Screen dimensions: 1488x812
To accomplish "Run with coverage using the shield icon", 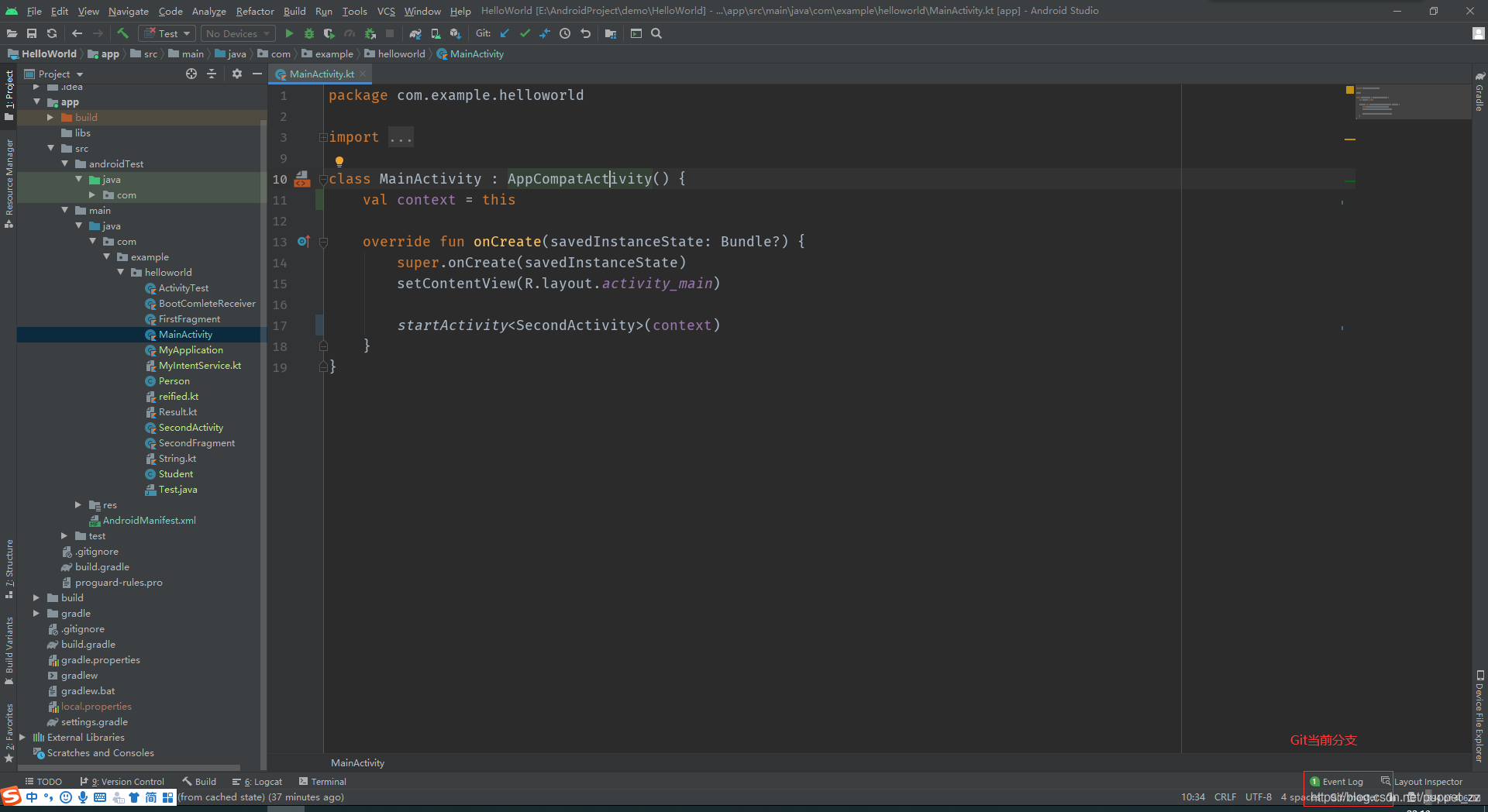I will pyautogui.click(x=329, y=33).
